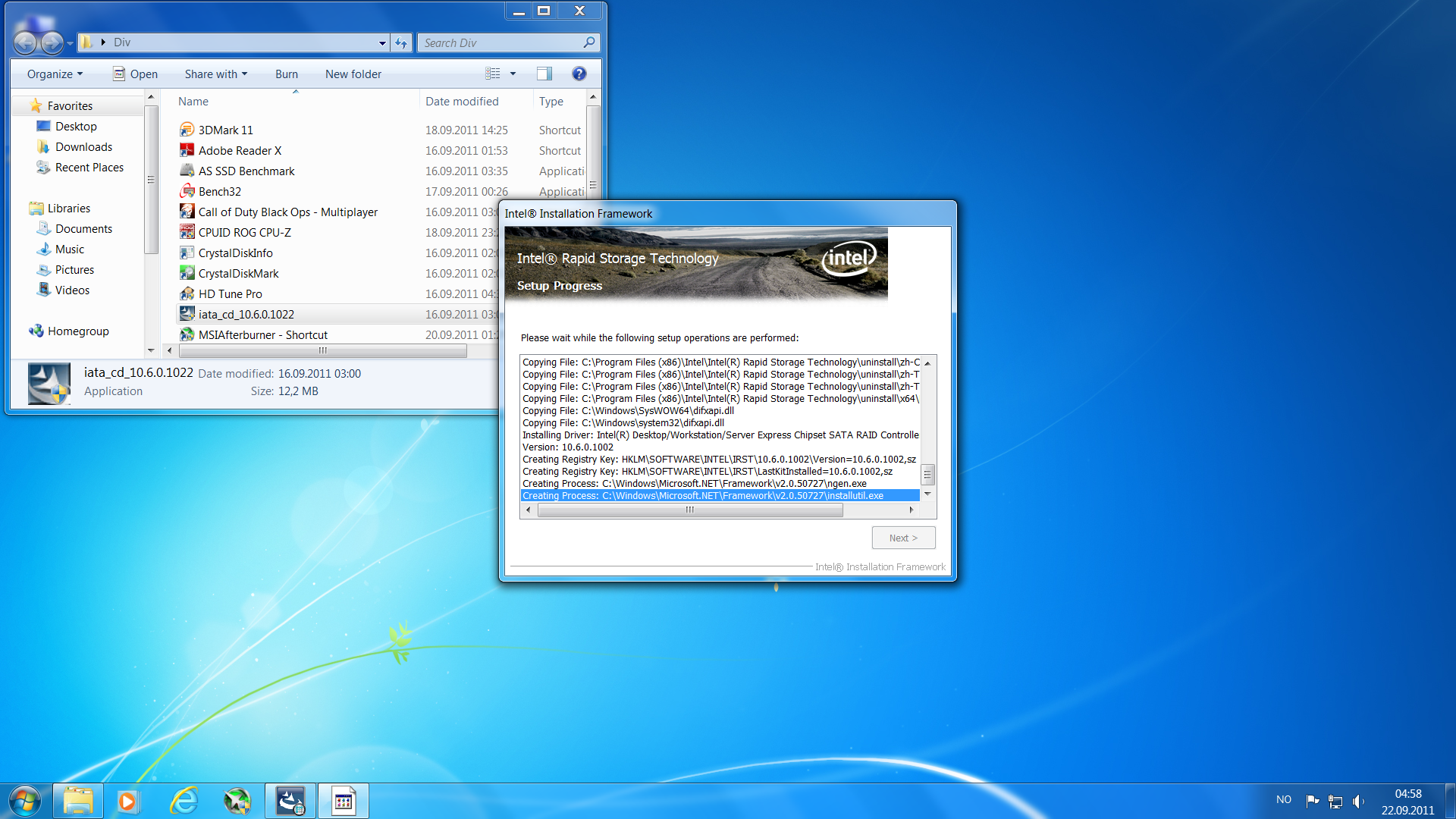Image resolution: width=1456 pixels, height=819 pixels.
Task: Click the Open button in Explorer toolbar
Action: 136,74
